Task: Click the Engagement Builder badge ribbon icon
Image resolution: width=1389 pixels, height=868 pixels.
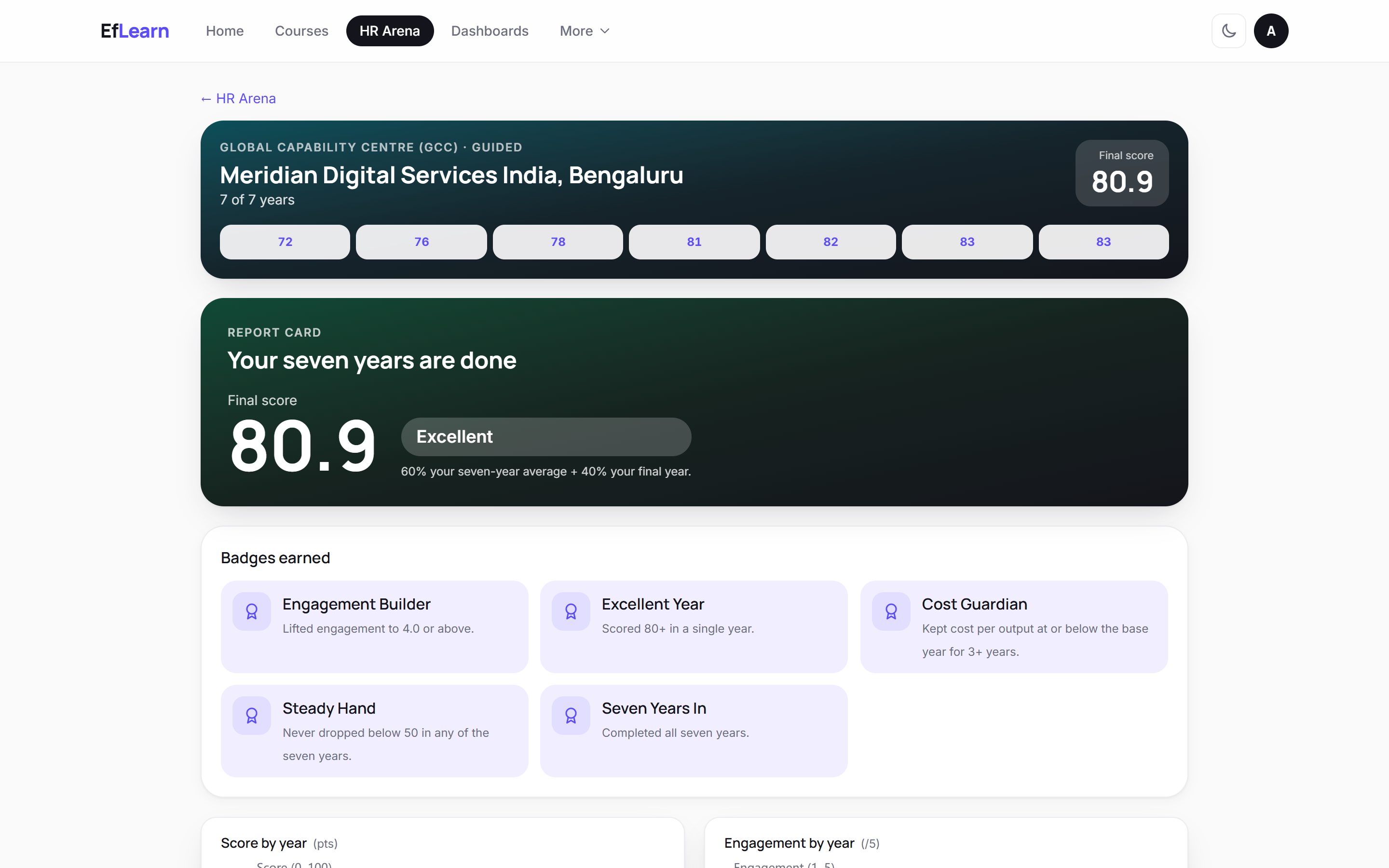Action: [x=251, y=611]
